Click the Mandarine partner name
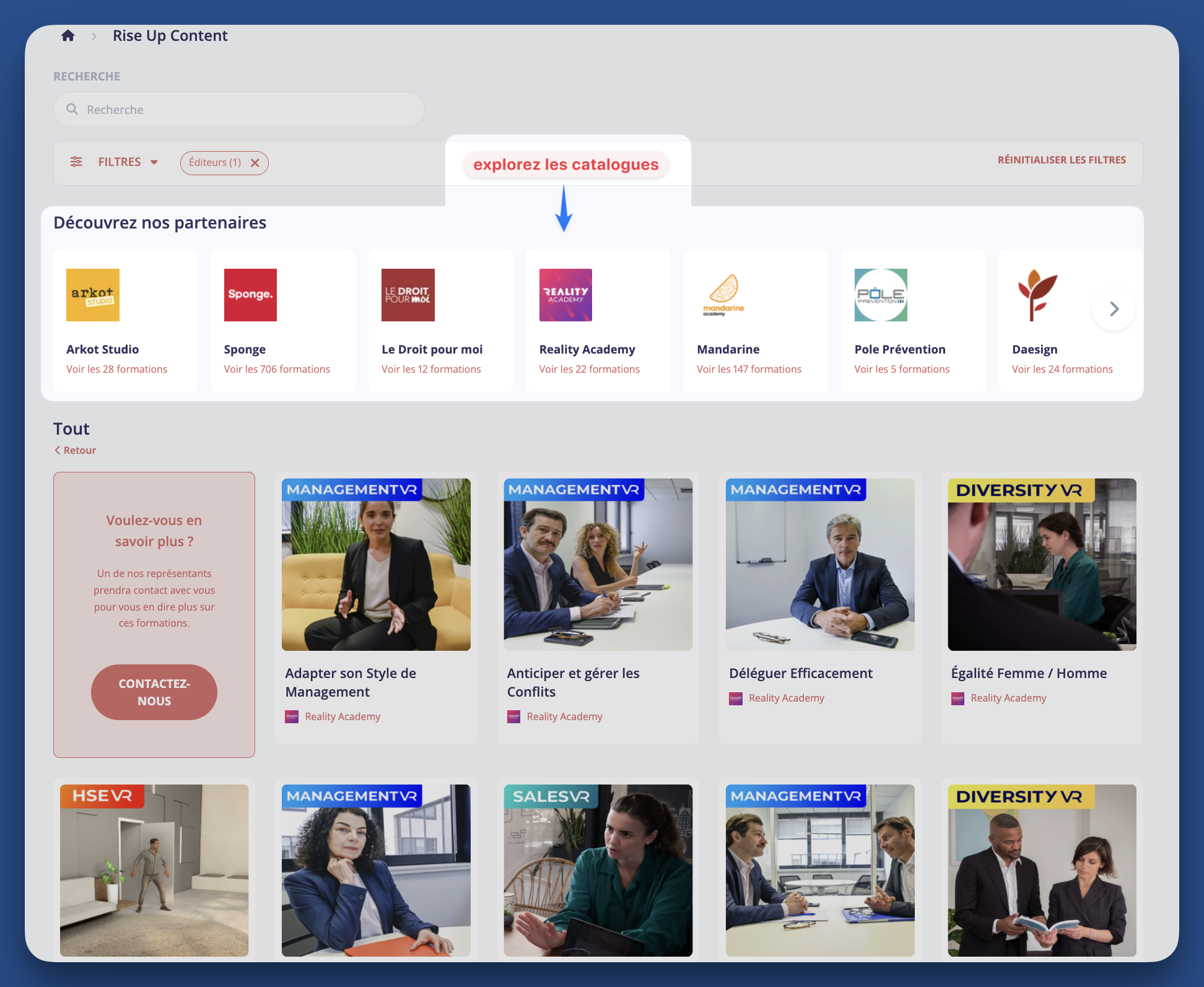 tap(728, 349)
